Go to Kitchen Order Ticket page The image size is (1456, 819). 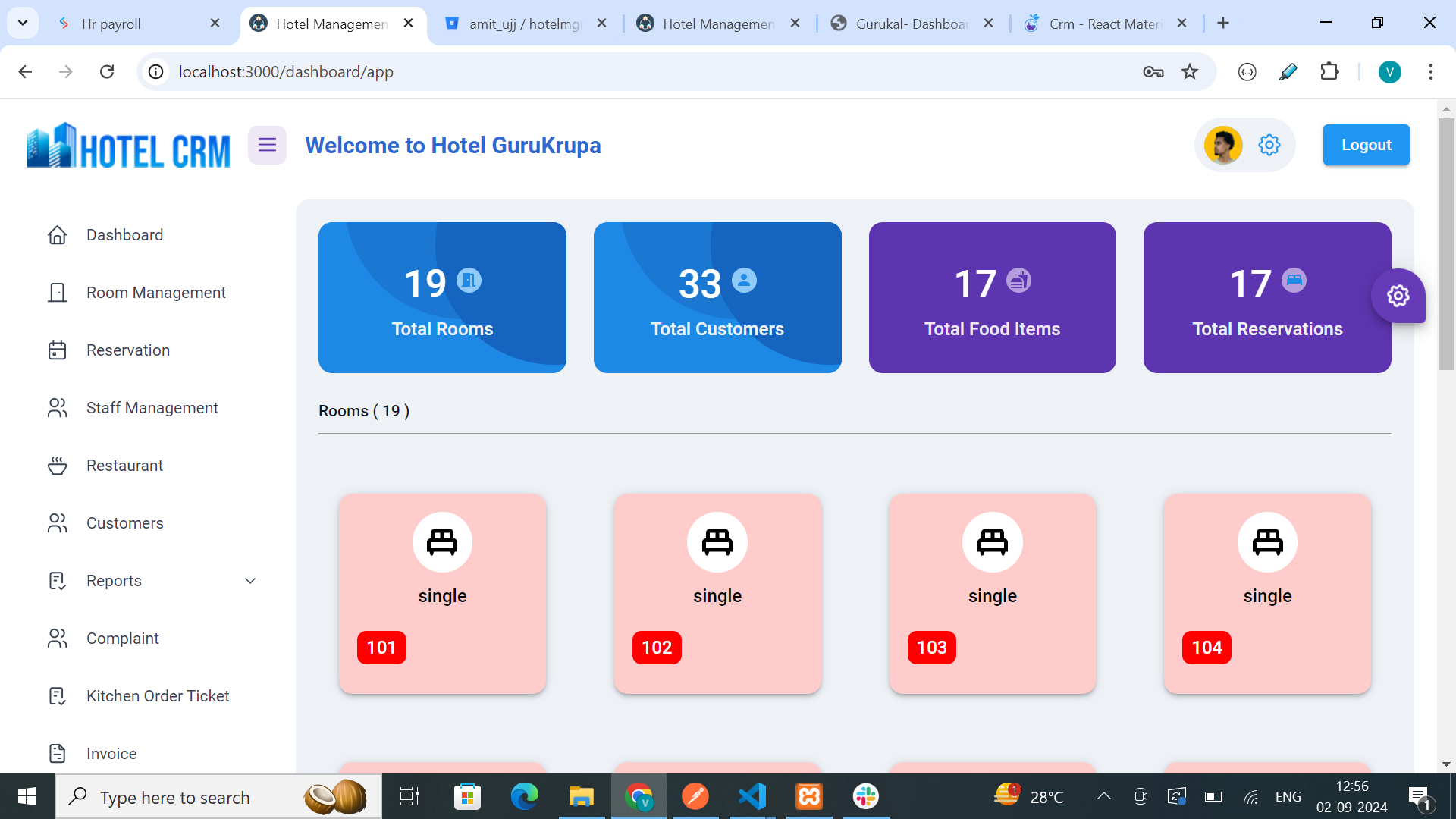(158, 696)
